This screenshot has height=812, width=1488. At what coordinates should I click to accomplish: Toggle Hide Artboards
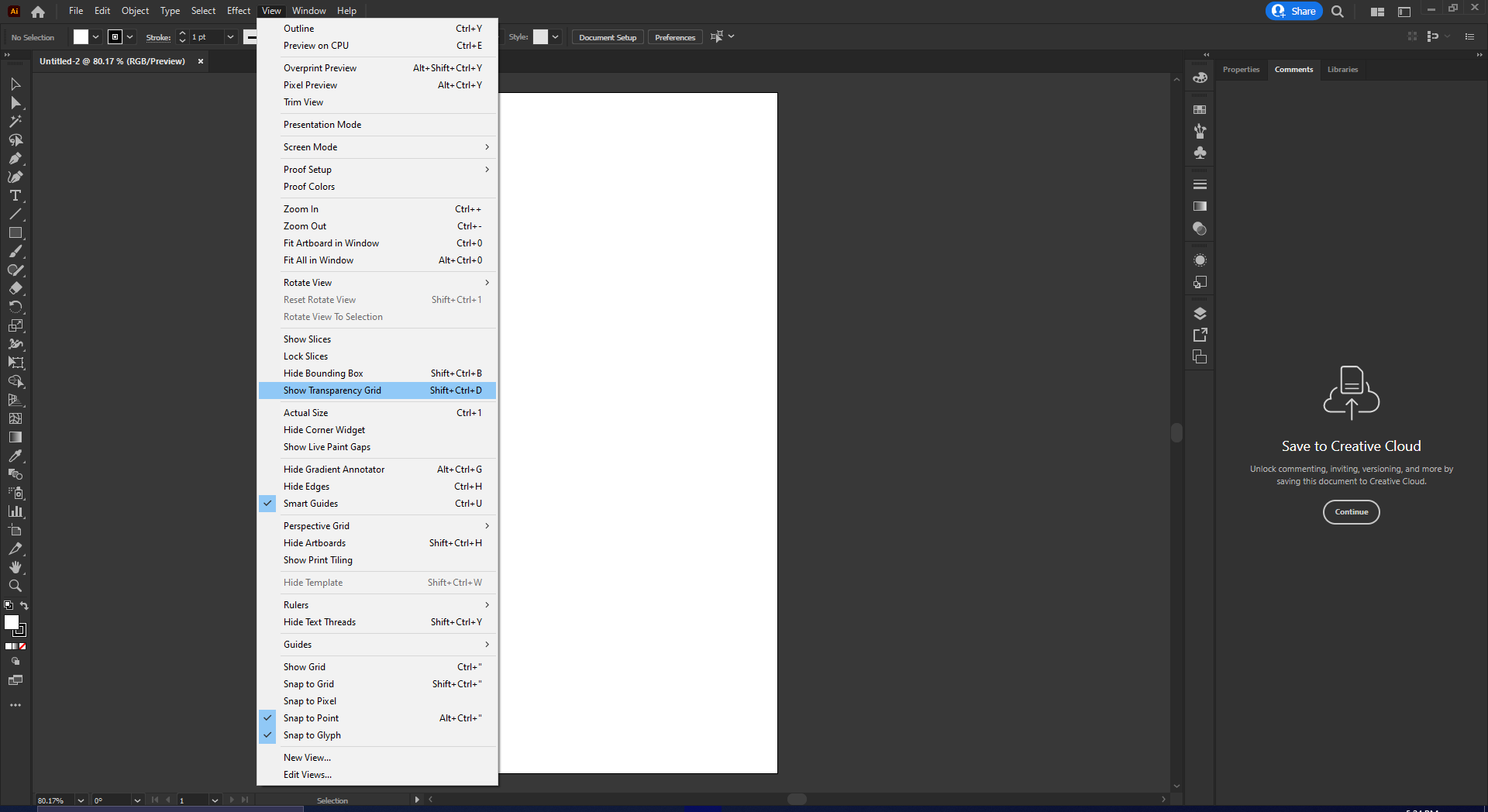coord(377,543)
